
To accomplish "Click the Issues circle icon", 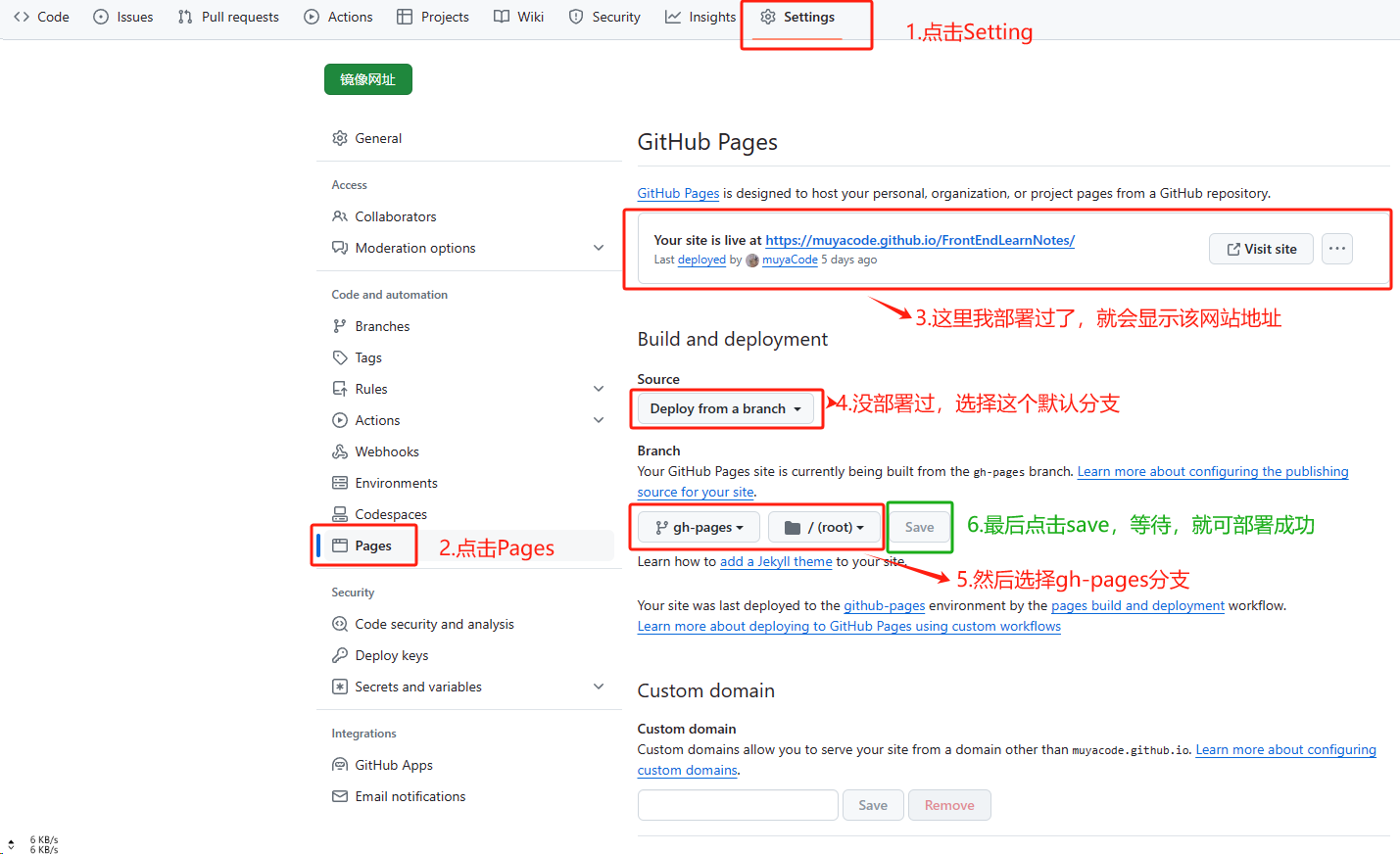I will coord(101,17).
